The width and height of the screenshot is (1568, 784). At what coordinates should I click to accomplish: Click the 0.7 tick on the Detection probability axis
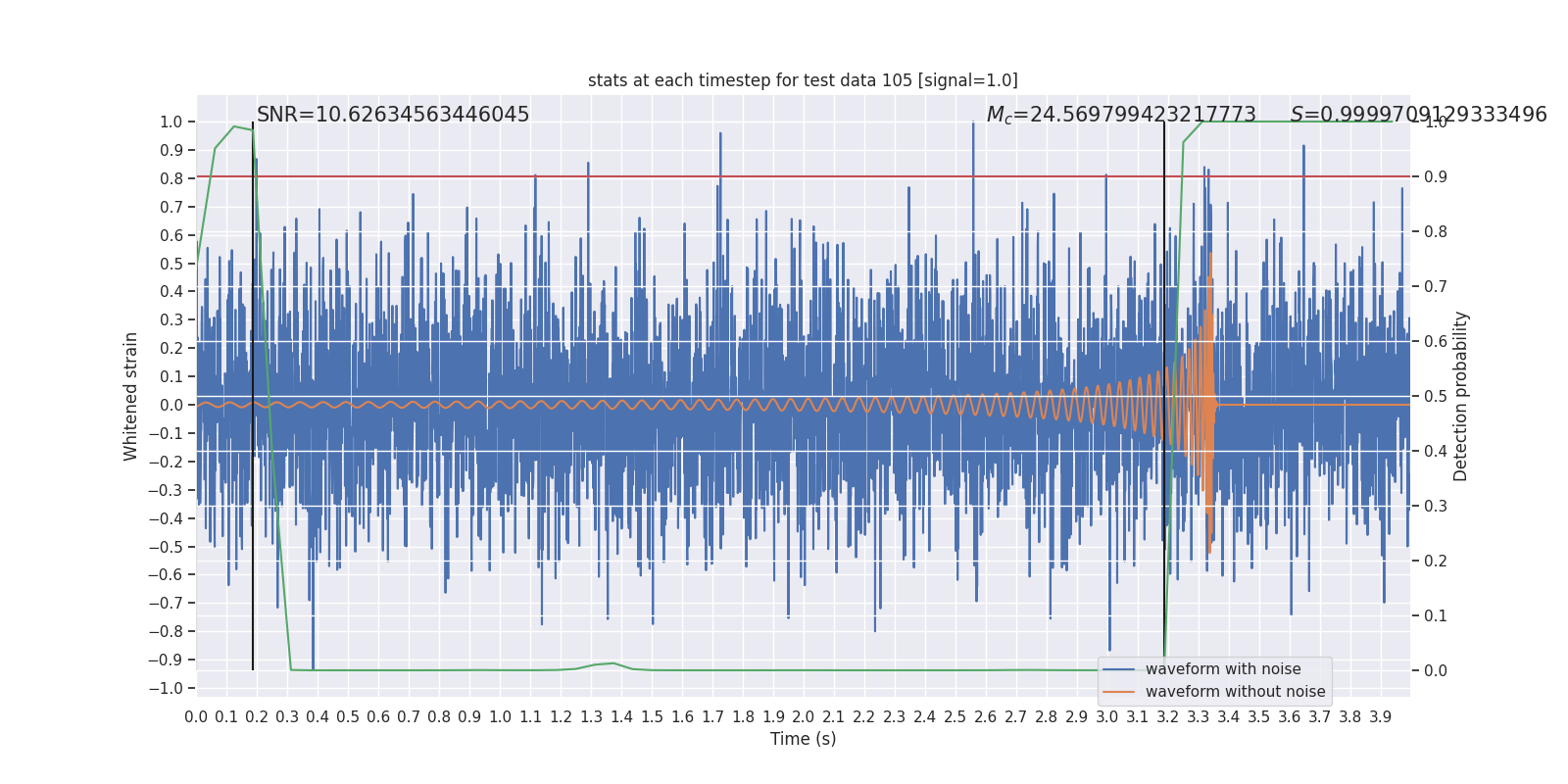1436,287
